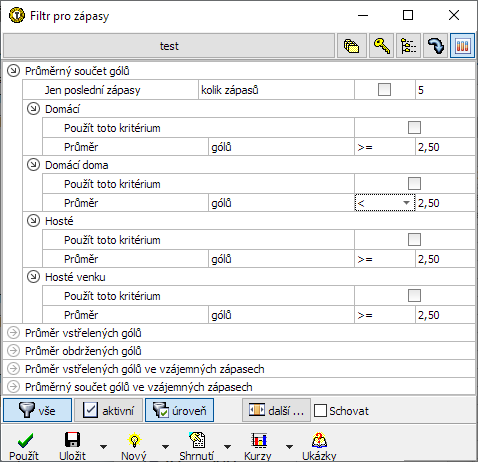Click the Uložit floppy disk icon
The height and width of the screenshot is (462, 478).
(x=72, y=440)
